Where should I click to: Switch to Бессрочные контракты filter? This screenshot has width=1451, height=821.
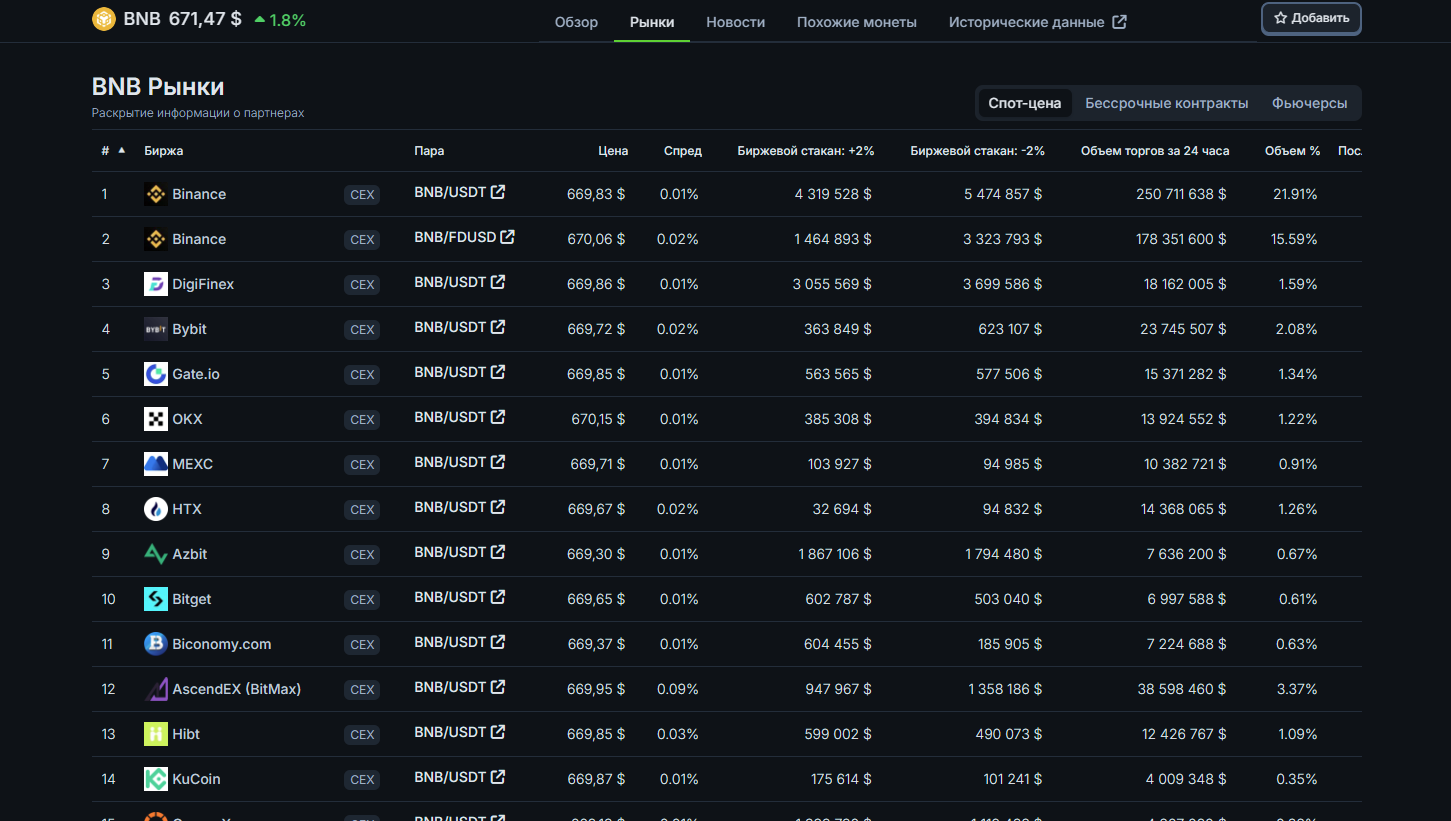pyautogui.click(x=1167, y=103)
